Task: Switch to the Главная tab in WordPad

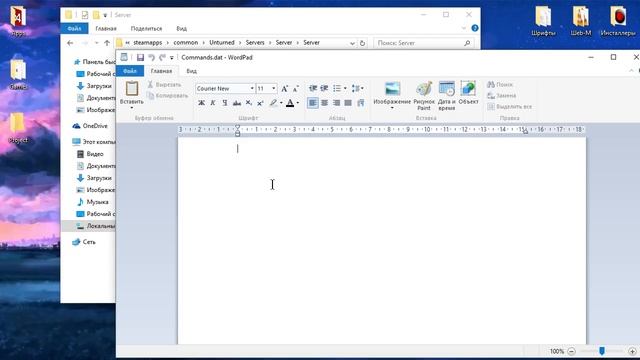Action: point(161,71)
